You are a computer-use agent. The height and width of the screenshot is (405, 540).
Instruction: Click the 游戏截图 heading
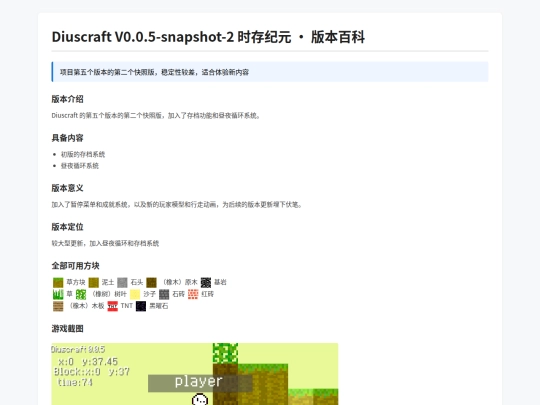[68, 329]
